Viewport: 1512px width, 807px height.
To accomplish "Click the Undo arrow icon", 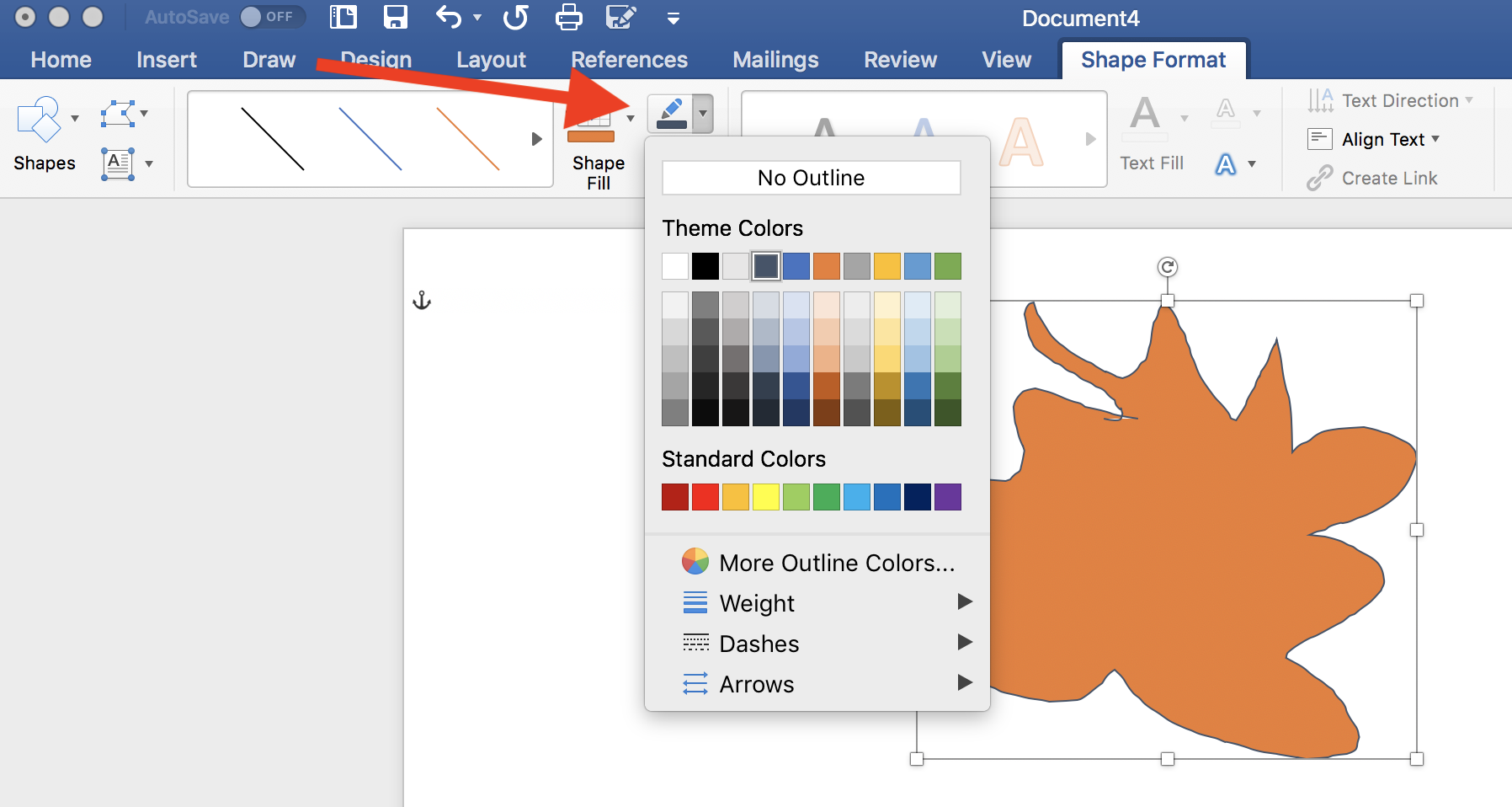I will [450, 17].
